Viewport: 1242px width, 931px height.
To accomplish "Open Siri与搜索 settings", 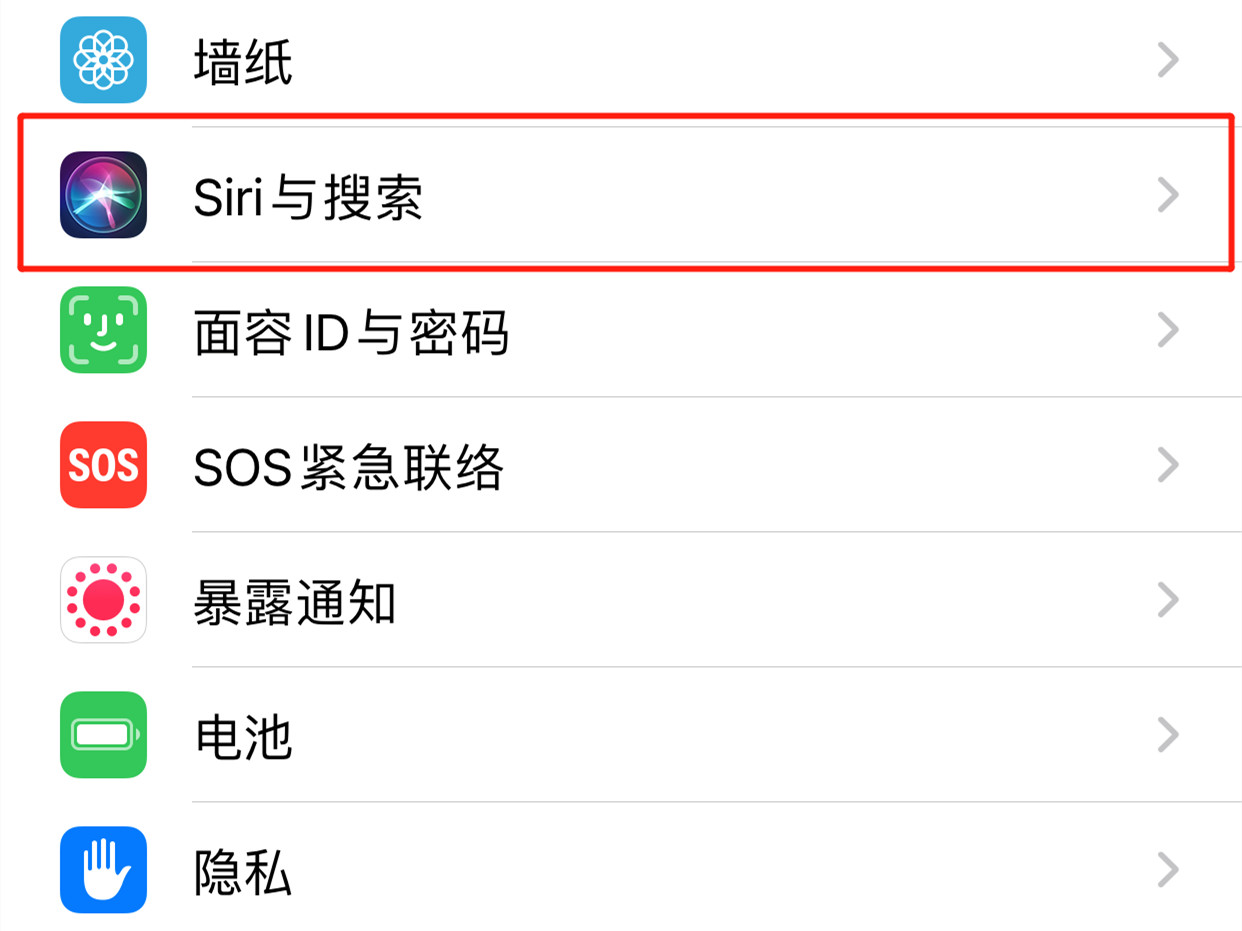I will click(x=621, y=195).
